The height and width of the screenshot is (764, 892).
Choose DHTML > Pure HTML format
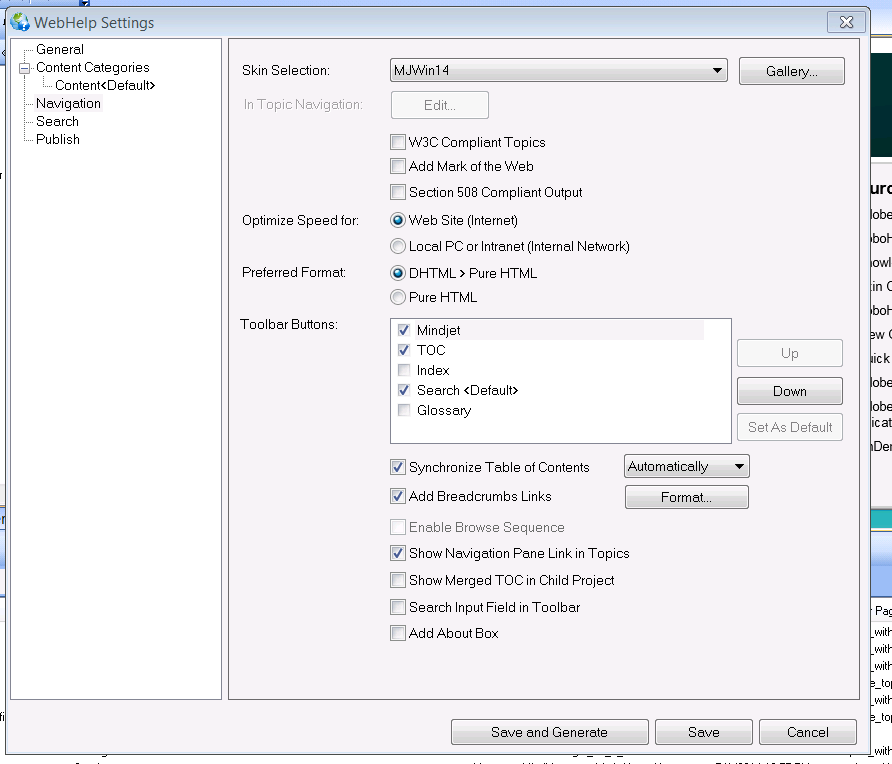[x=398, y=273]
